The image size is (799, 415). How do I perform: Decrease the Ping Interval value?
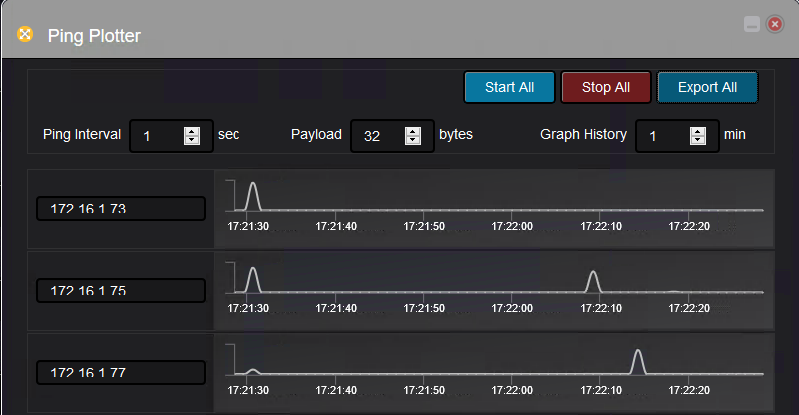tap(192, 140)
